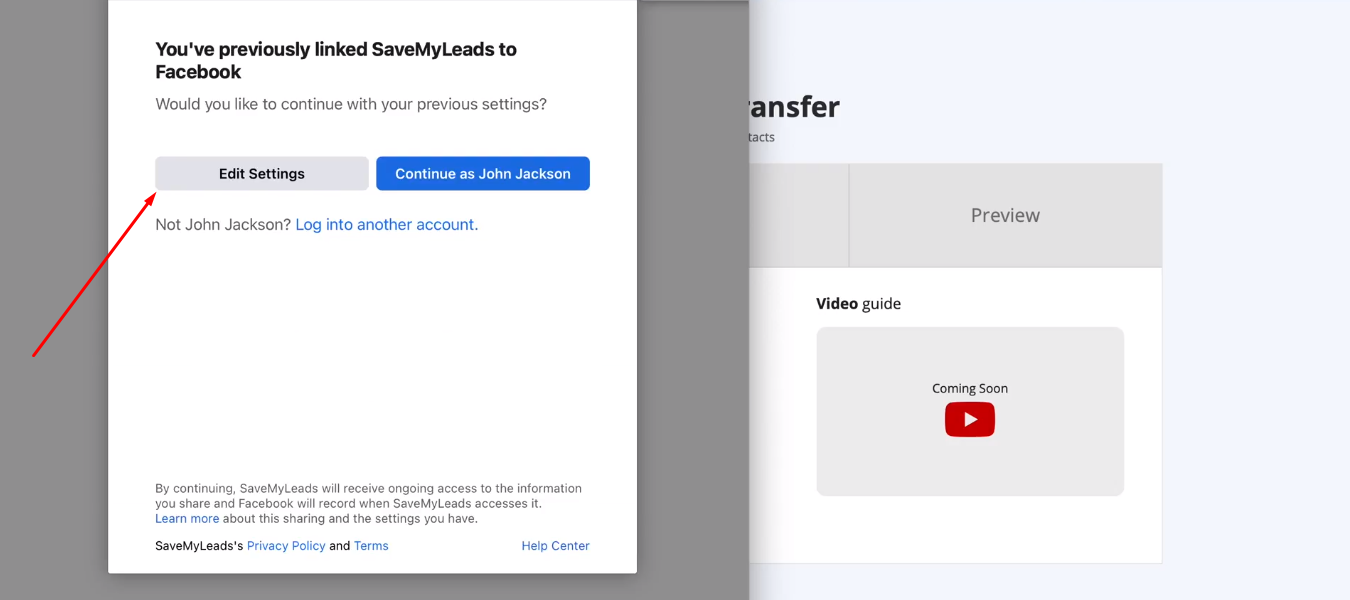Open the Terms link
The image size is (1350, 600).
371,546
